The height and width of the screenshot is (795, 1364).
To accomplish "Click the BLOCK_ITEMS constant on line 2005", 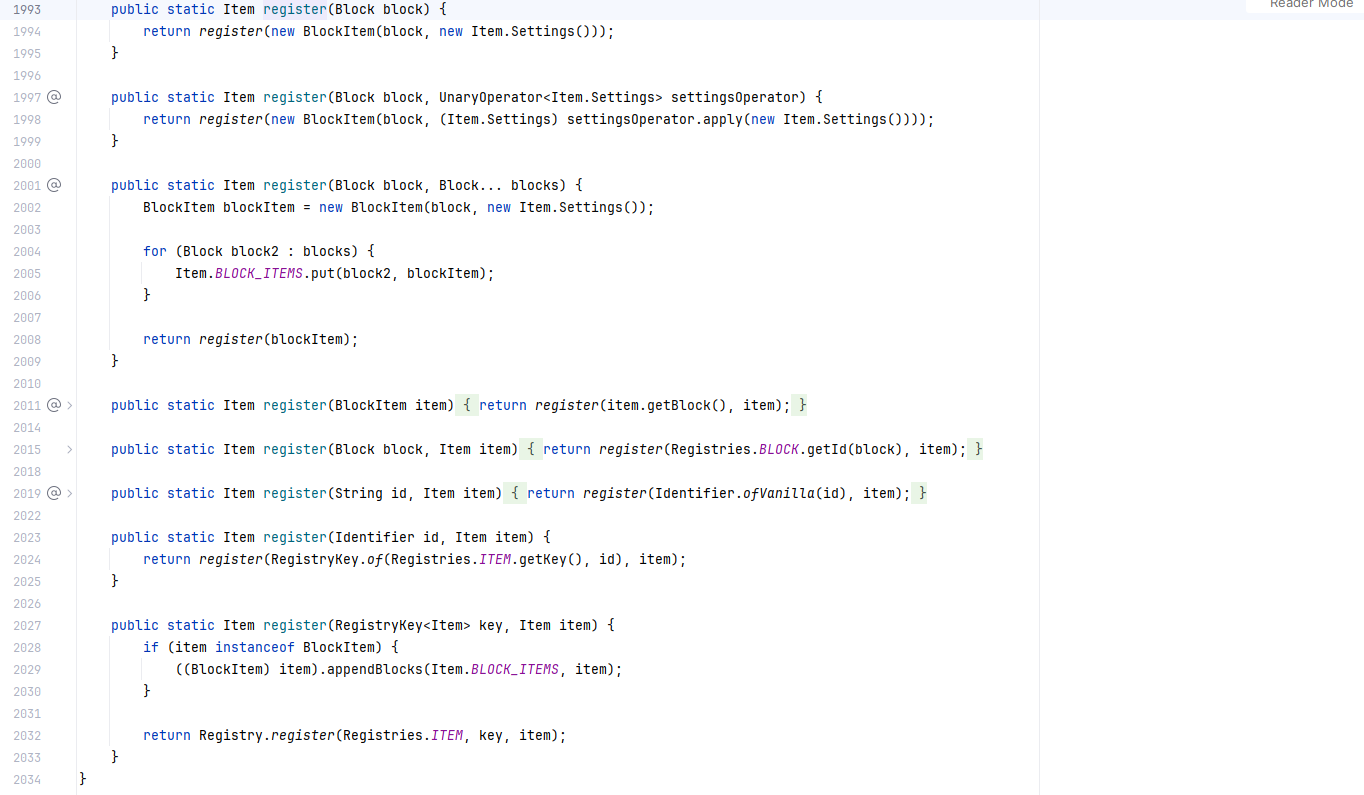I will 258,273.
